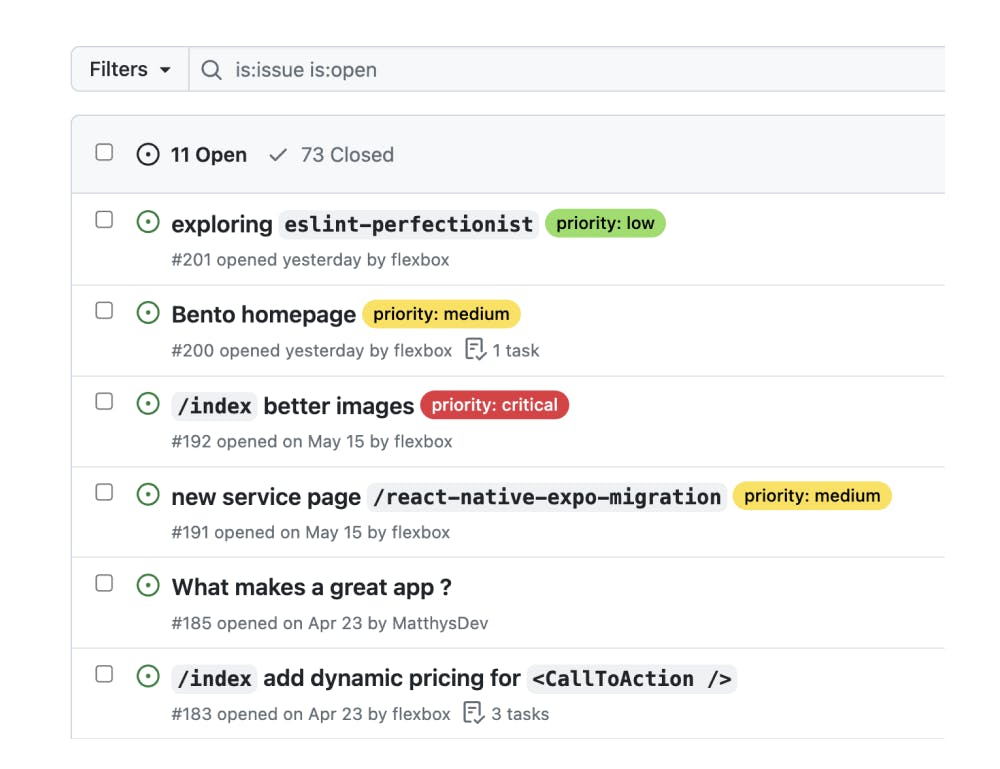
Task: Tick checkbox for What makes a great app
Action: (104, 583)
